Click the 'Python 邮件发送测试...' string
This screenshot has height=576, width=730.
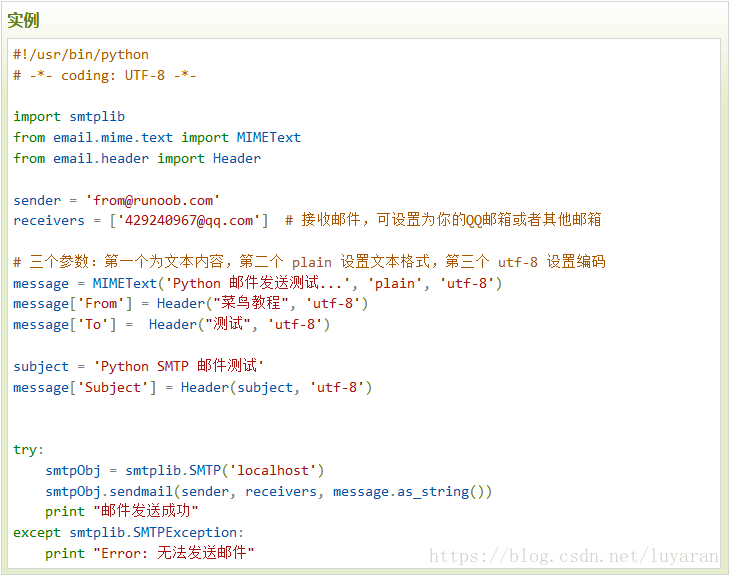(261, 283)
